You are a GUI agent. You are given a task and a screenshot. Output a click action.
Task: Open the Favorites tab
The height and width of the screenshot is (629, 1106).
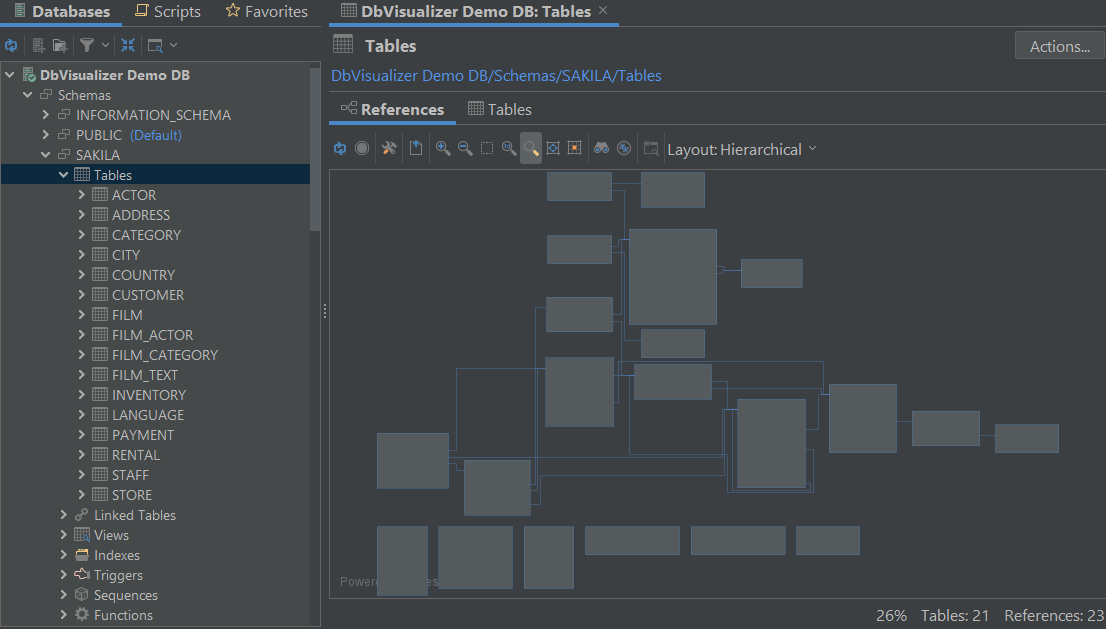(x=267, y=11)
